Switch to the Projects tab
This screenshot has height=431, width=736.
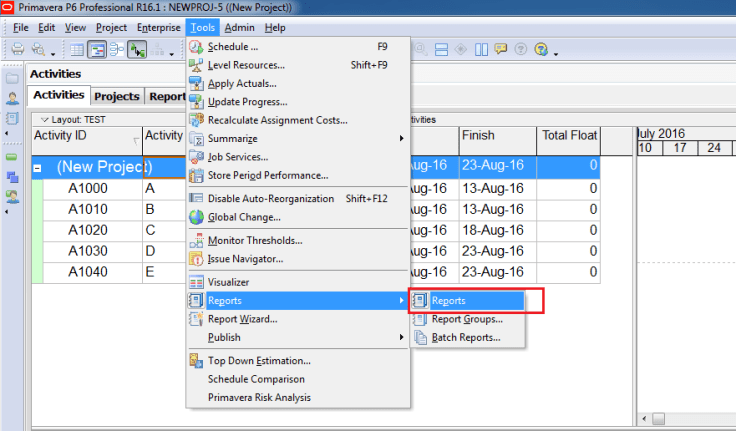coord(117,96)
